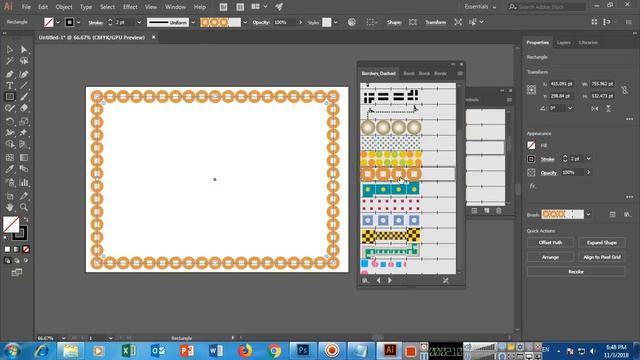
Task: Select the Selection tool arrow
Action: pyautogui.click(x=10, y=49)
